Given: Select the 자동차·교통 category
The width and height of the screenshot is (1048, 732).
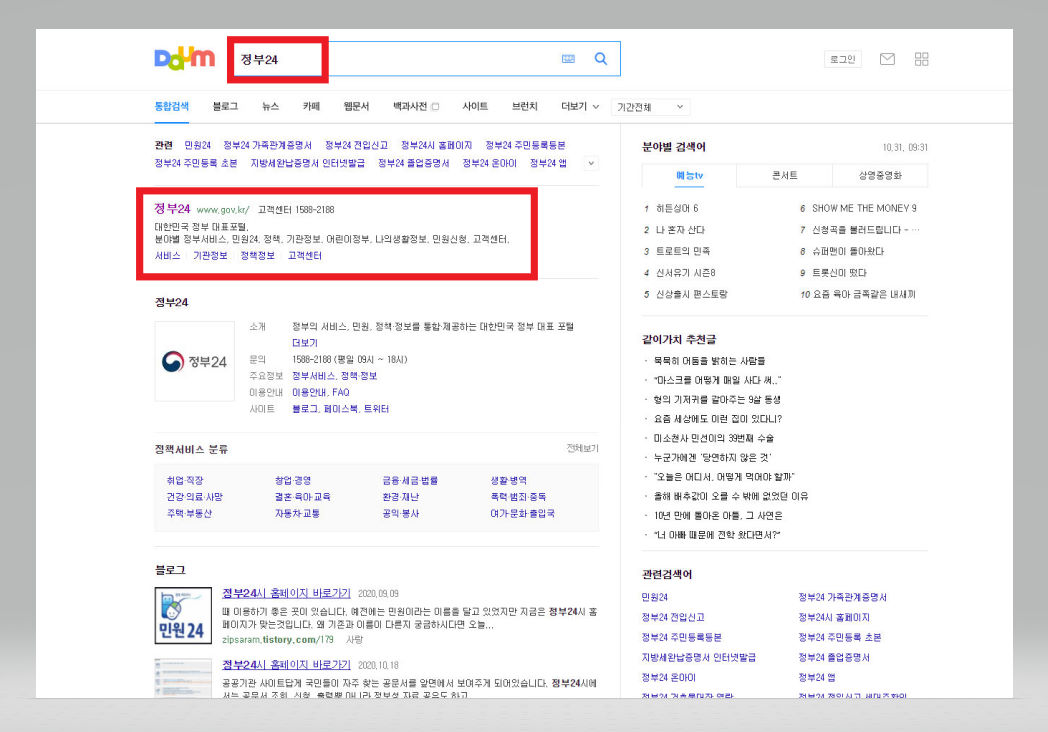Looking at the screenshot, I should click(297, 513).
